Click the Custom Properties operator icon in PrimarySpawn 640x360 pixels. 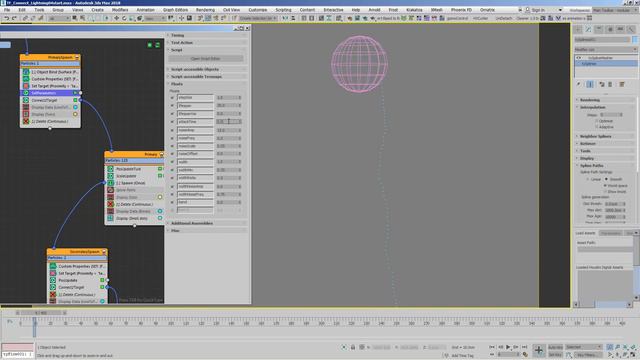[26, 79]
